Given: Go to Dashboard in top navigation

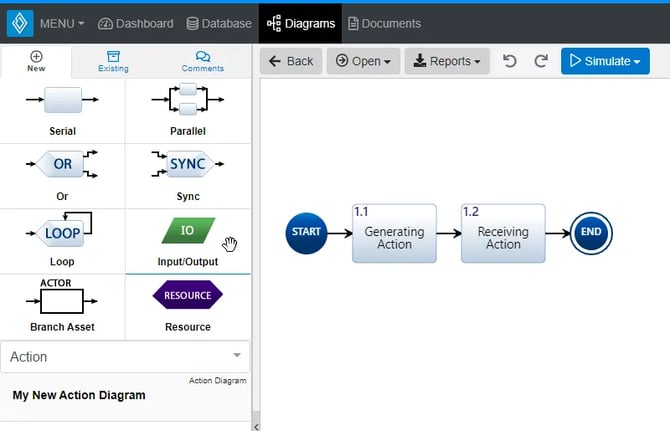Looking at the screenshot, I should pyautogui.click(x=136, y=23).
